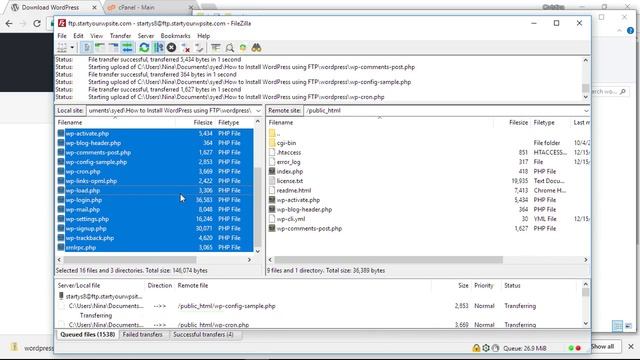Expand the Local site path dropdown
640x360 pixels.
pos(258,111)
